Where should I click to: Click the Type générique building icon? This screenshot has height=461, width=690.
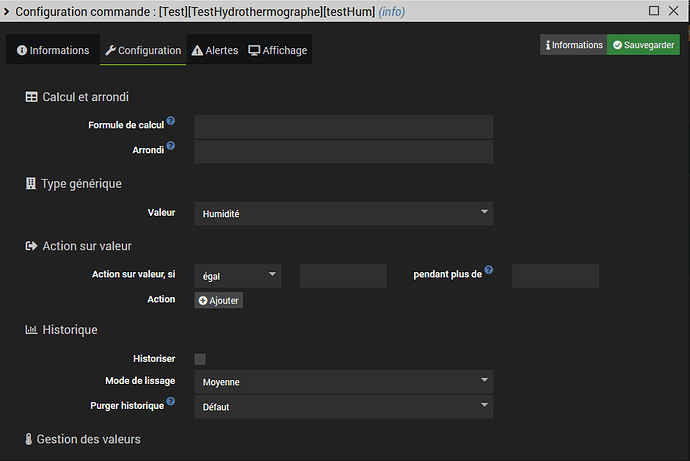click(x=30, y=184)
